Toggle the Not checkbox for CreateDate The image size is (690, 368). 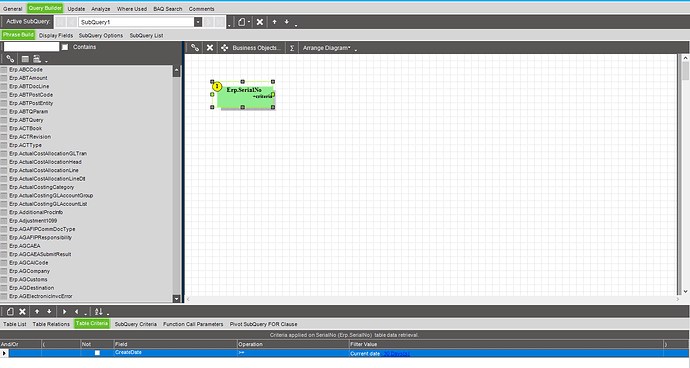pyautogui.click(x=97, y=353)
